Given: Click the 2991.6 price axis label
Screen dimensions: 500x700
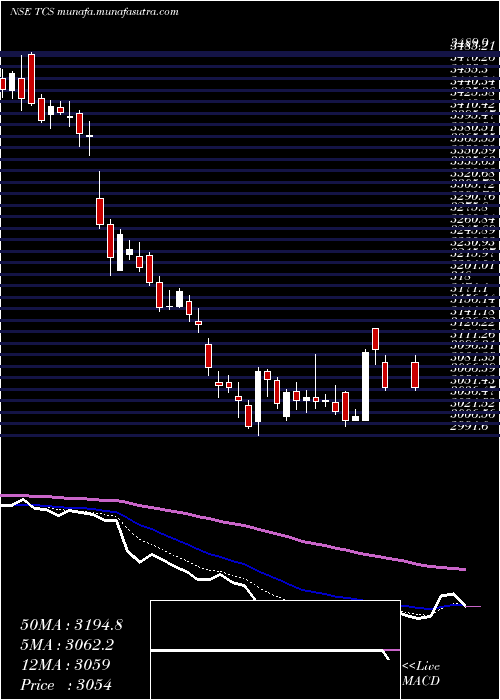Looking at the screenshot, I should (471, 426).
